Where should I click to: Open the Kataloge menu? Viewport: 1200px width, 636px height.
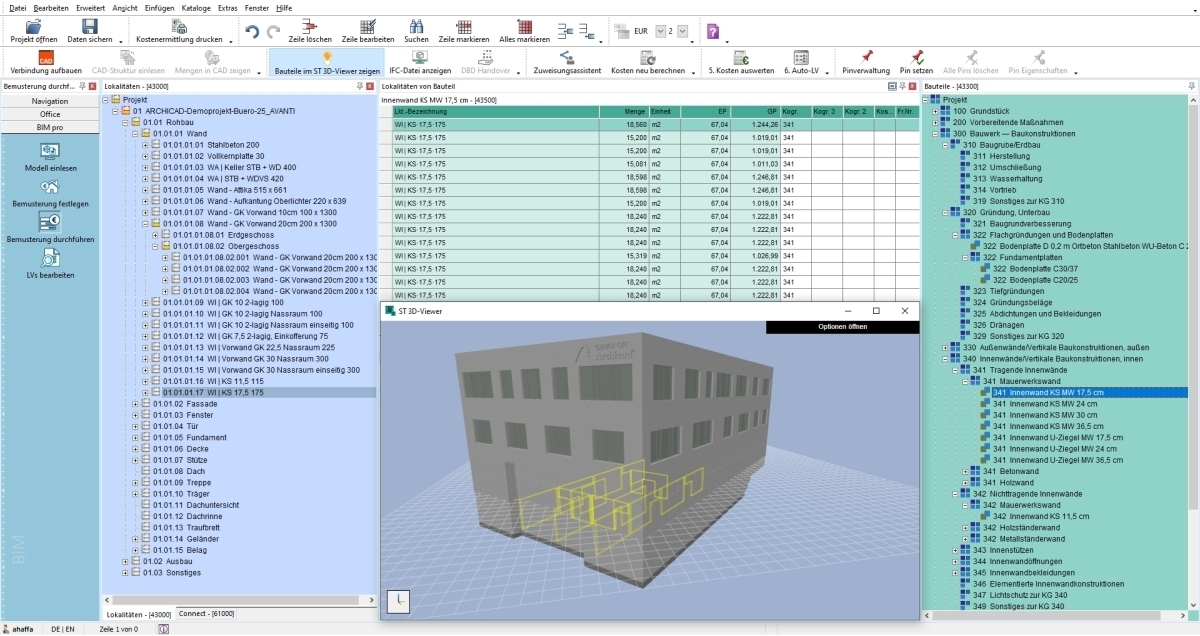[196, 7]
